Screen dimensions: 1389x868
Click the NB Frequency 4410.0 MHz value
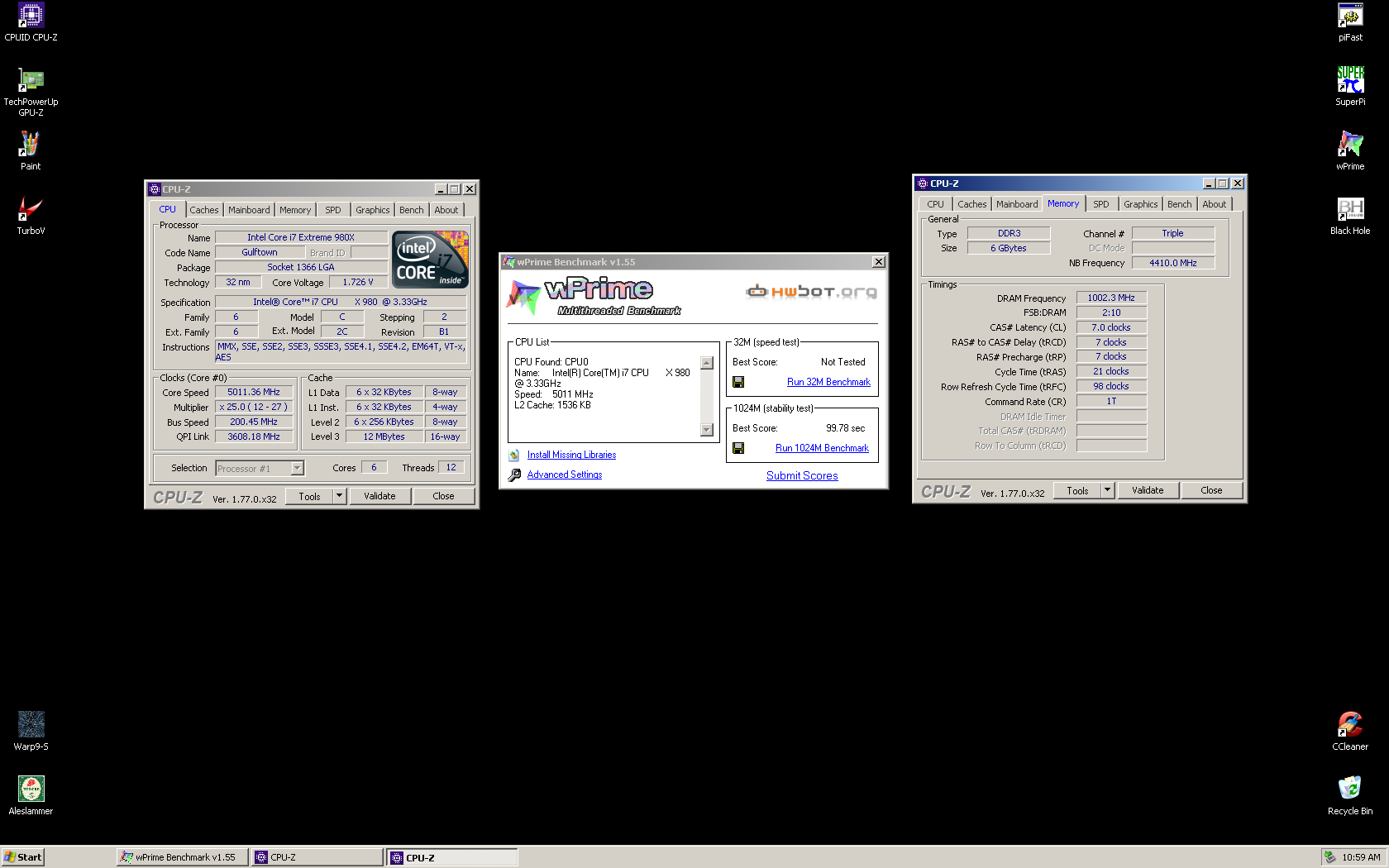coord(1173,263)
